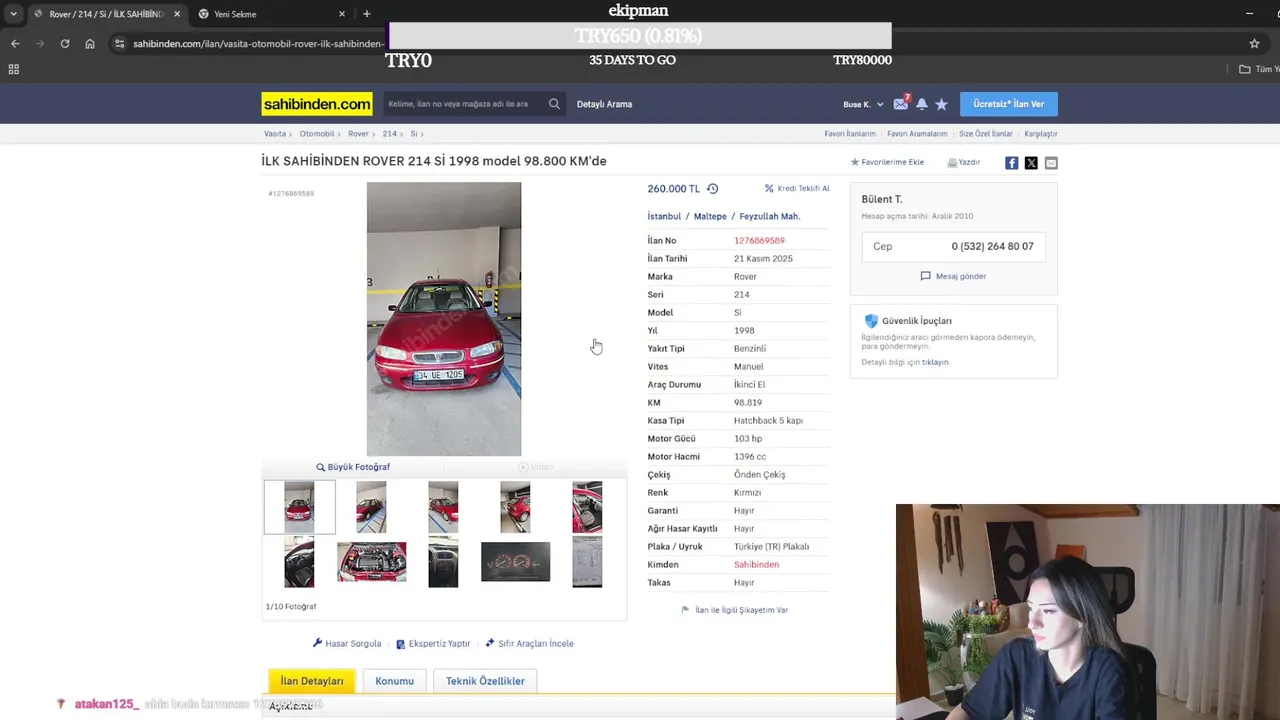The image size is (1280, 720).
Task: View price history icon next to 260.000 TL
Action: coord(712,189)
